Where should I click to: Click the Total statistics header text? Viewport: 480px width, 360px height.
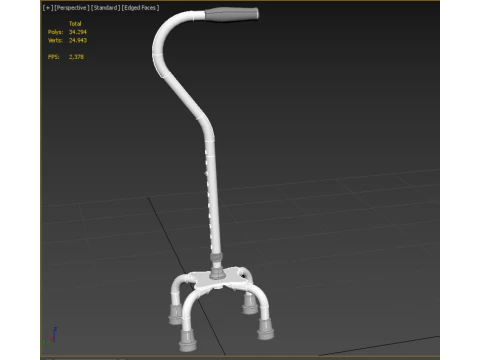pyautogui.click(x=75, y=24)
